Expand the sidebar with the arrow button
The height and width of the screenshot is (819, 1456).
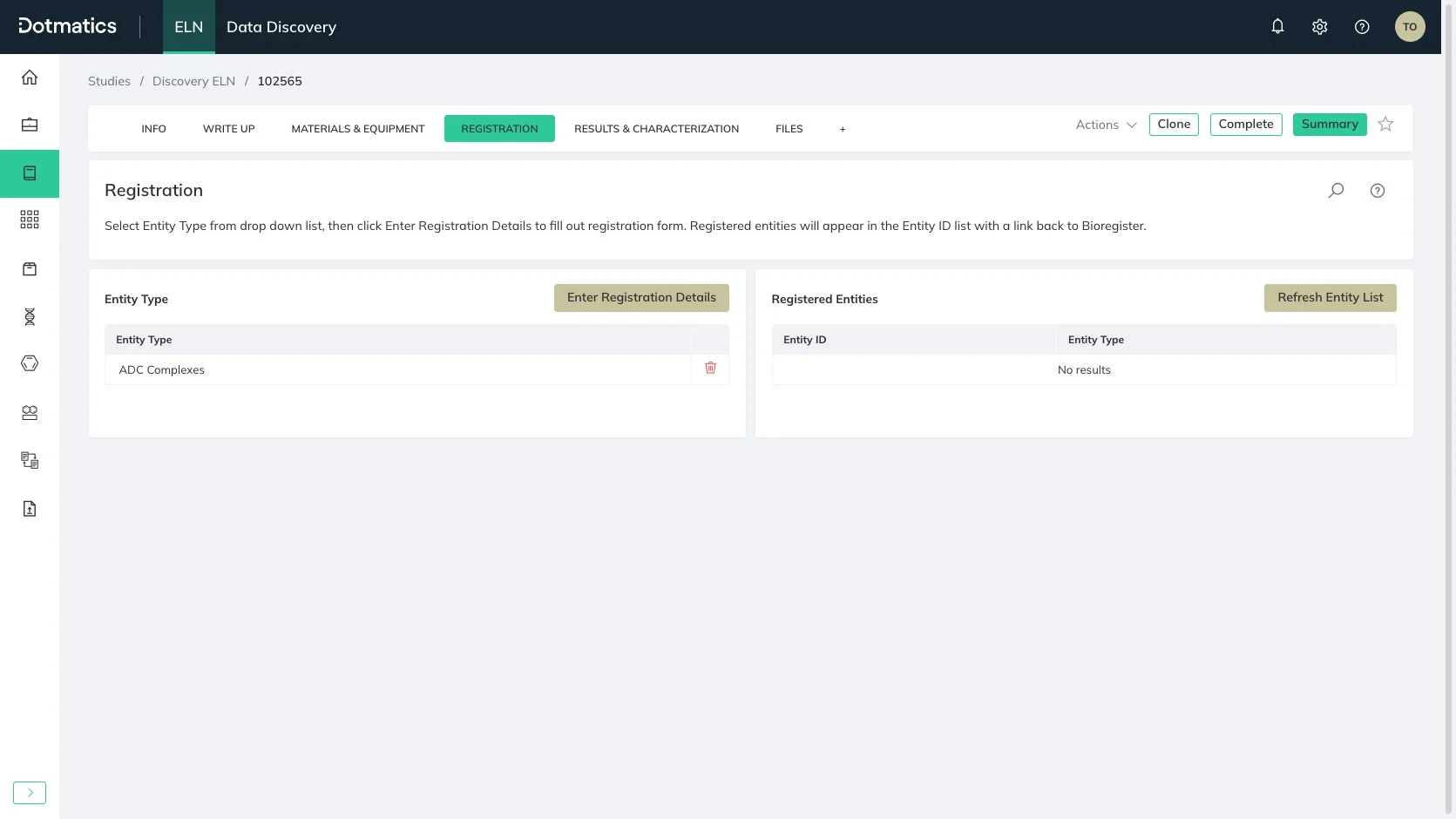click(30, 793)
